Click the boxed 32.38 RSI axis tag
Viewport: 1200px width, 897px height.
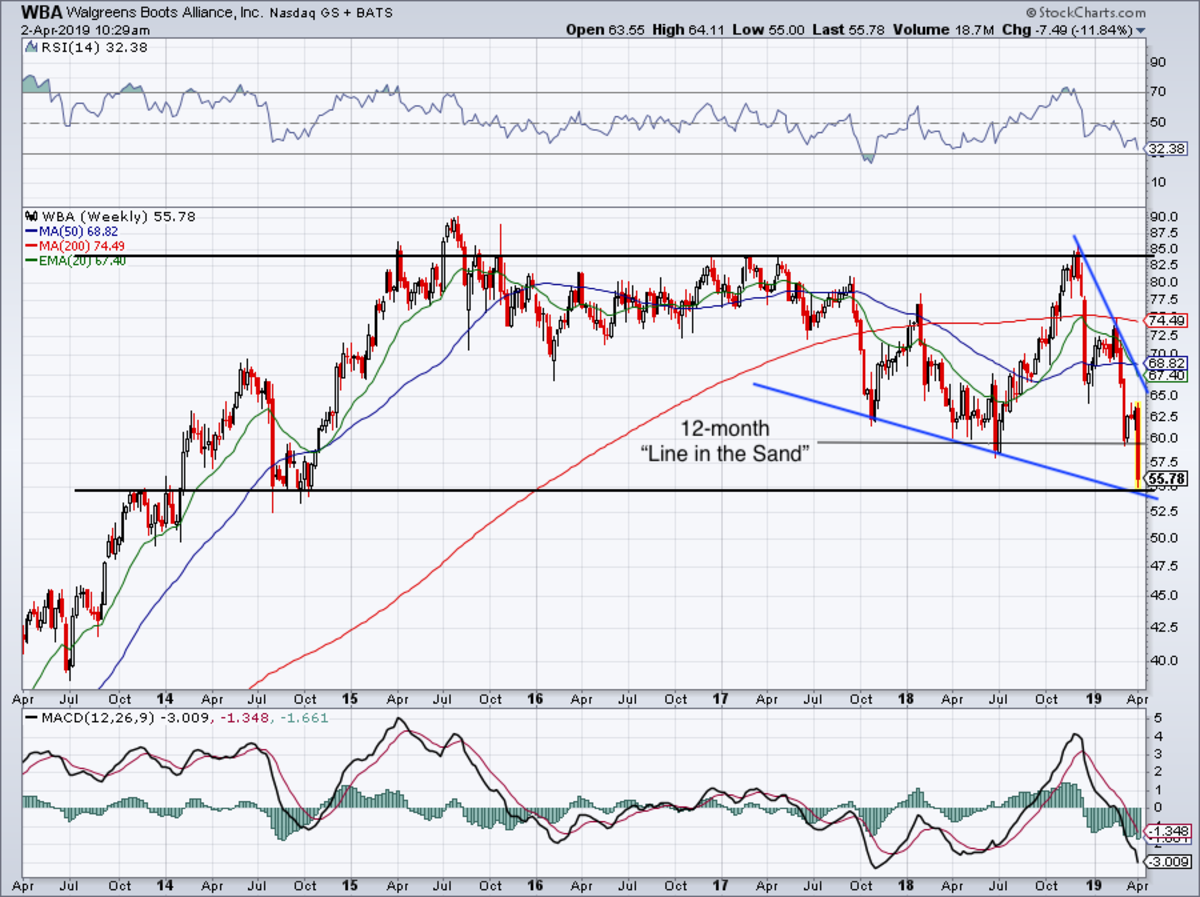pyautogui.click(x=1167, y=147)
